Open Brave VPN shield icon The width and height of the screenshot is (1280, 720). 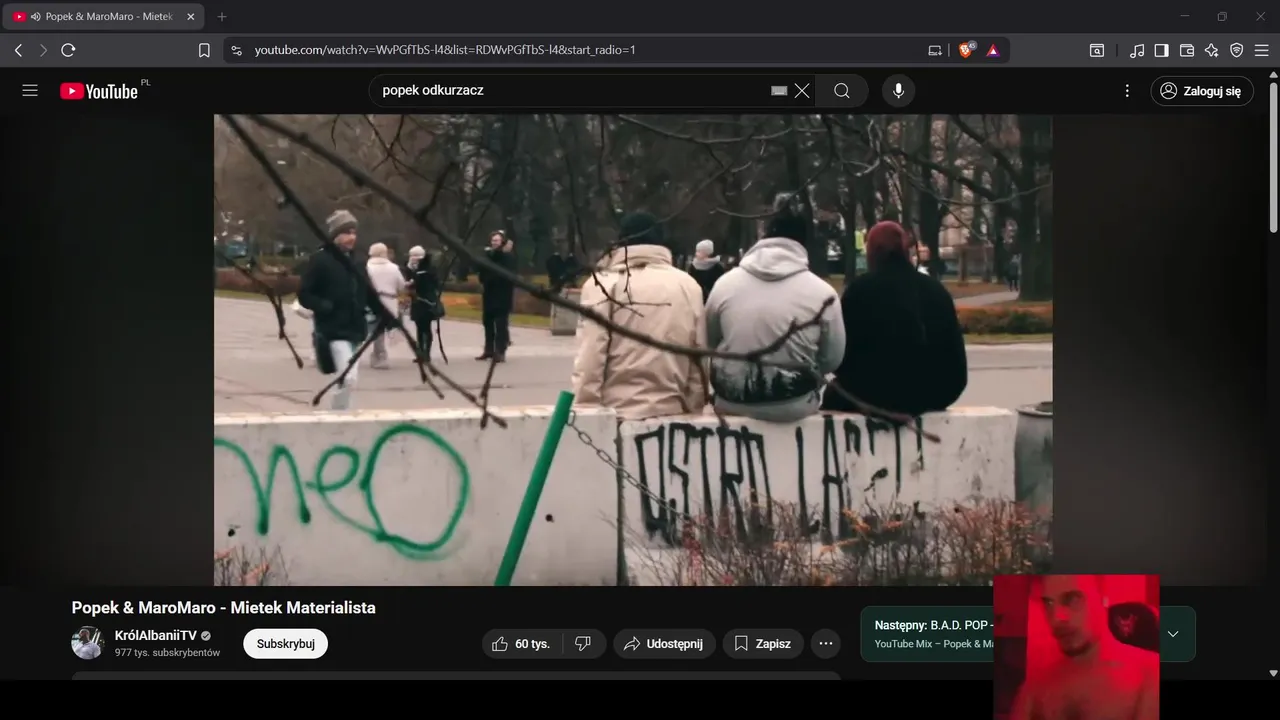point(1237,50)
